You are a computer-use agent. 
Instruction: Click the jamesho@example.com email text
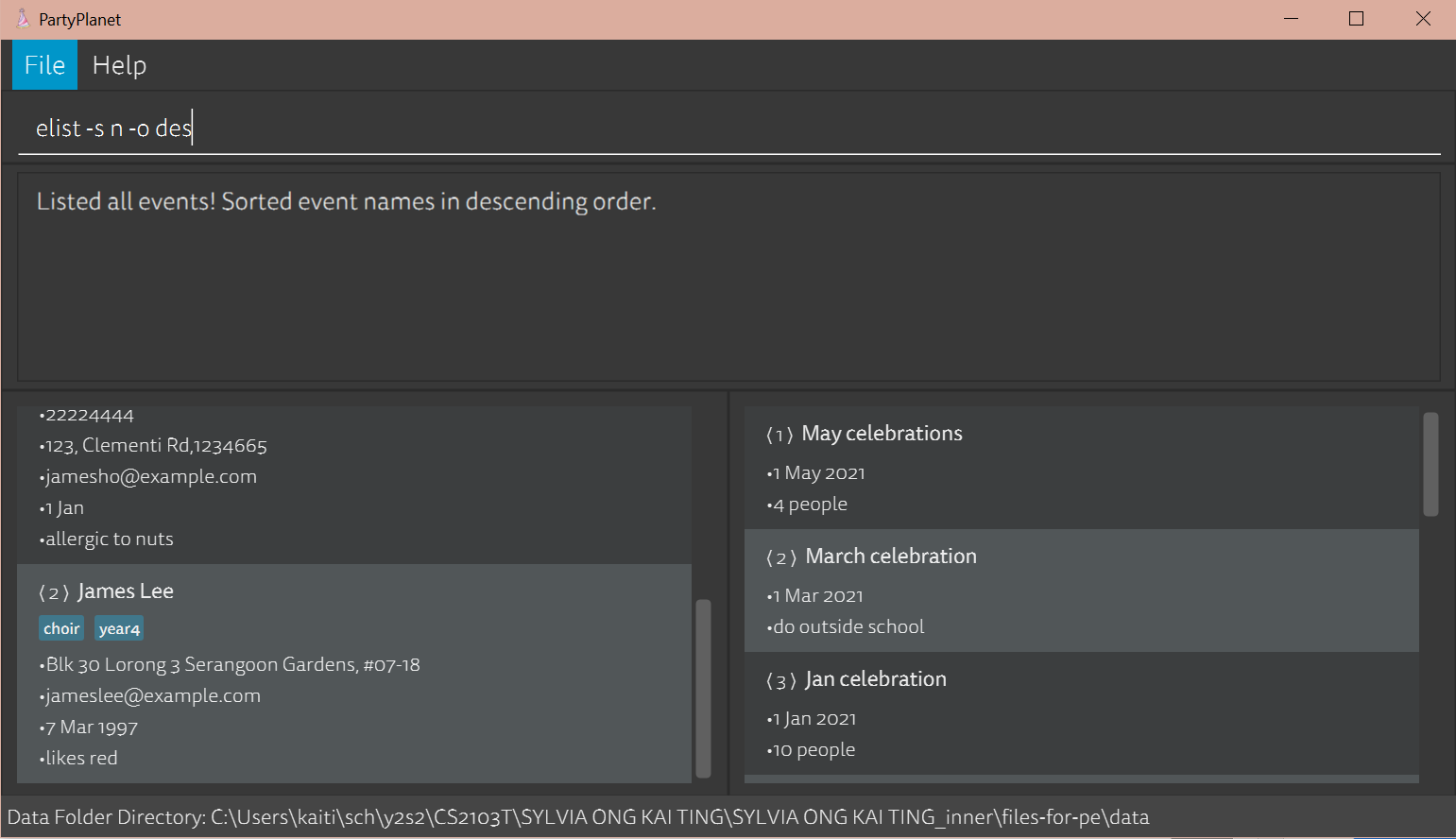point(151,477)
